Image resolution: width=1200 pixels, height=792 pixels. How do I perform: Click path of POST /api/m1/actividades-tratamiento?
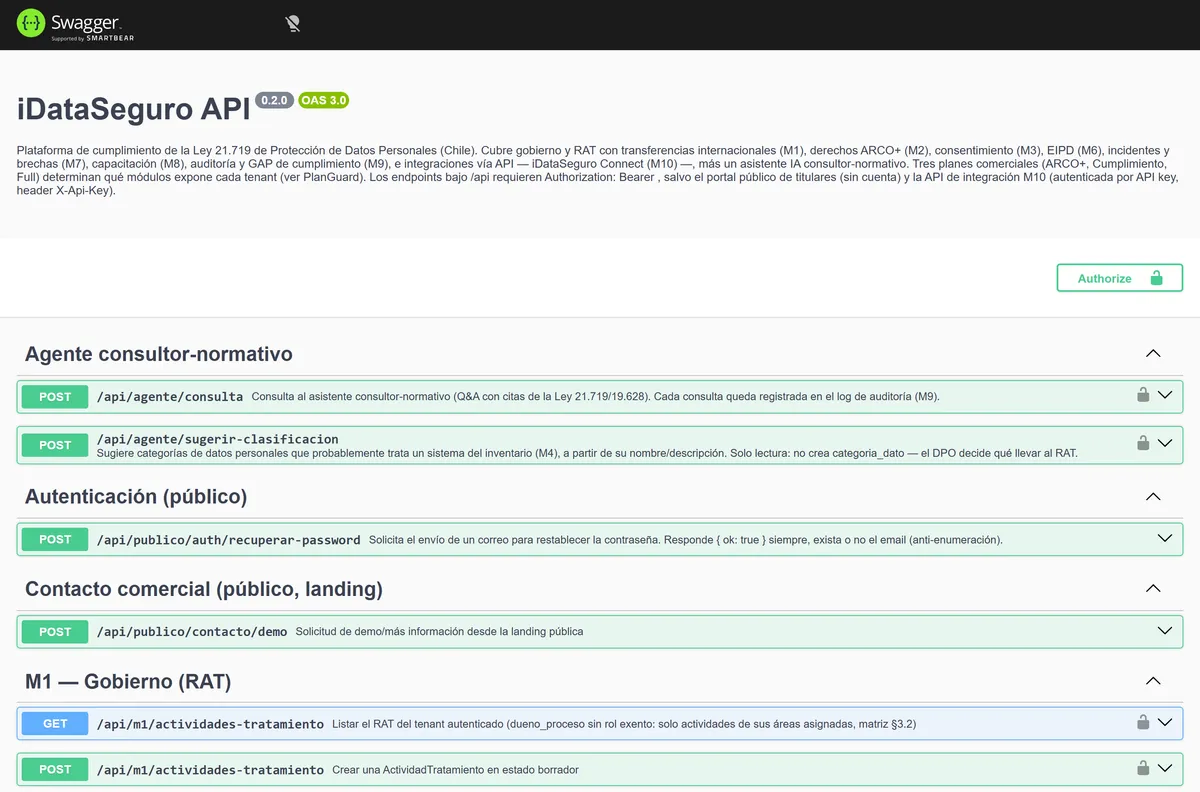210,770
